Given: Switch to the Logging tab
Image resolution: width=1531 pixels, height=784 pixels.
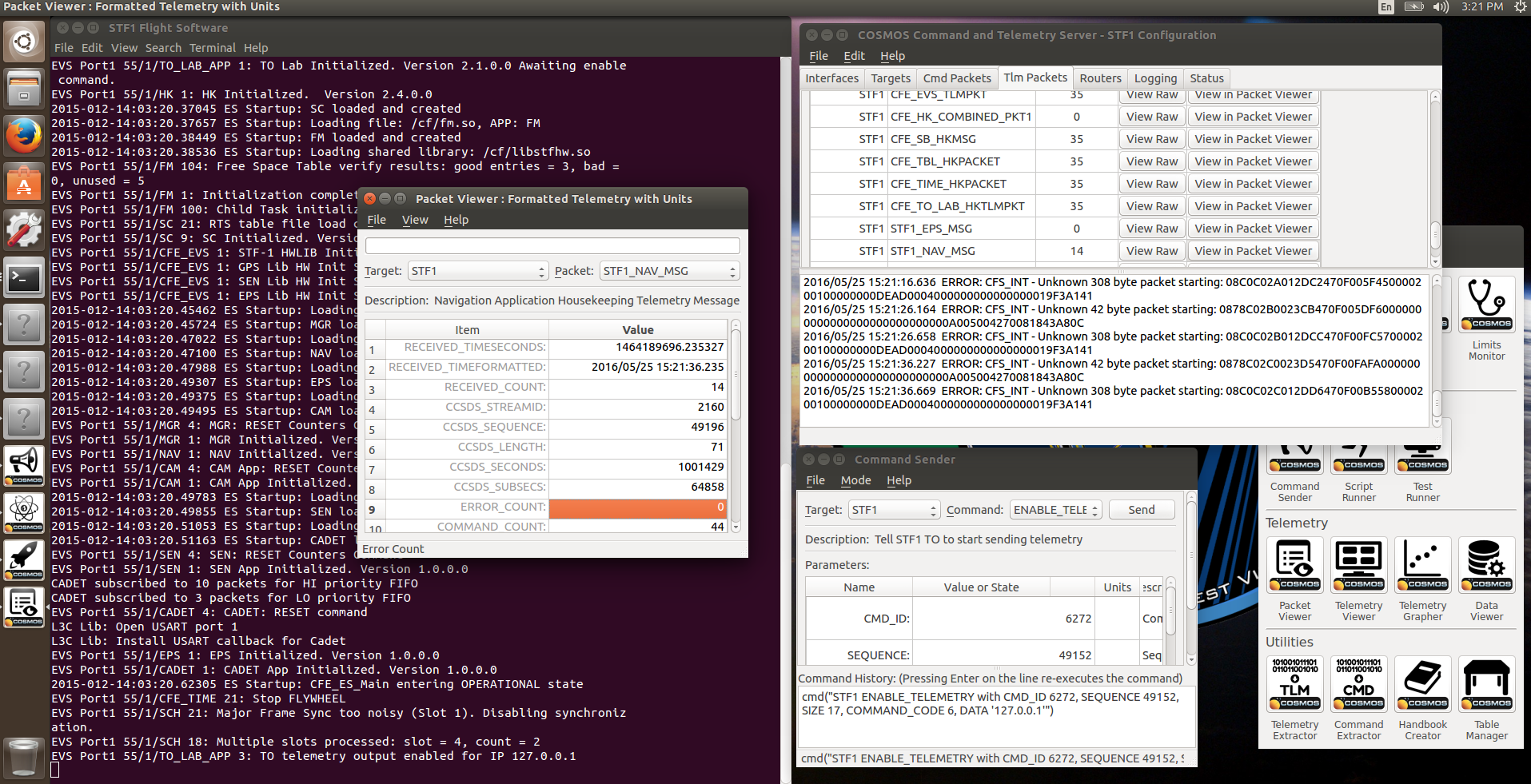Looking at the screenshot, I should [x=1155, y=78].
